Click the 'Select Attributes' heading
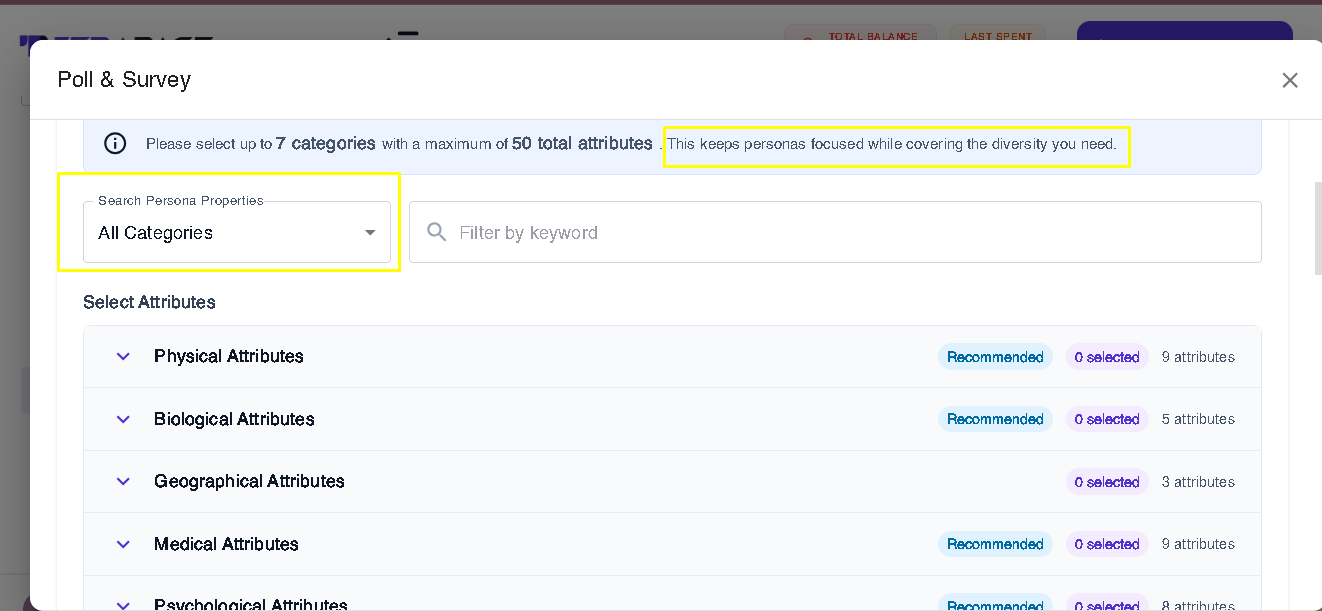 149,302
